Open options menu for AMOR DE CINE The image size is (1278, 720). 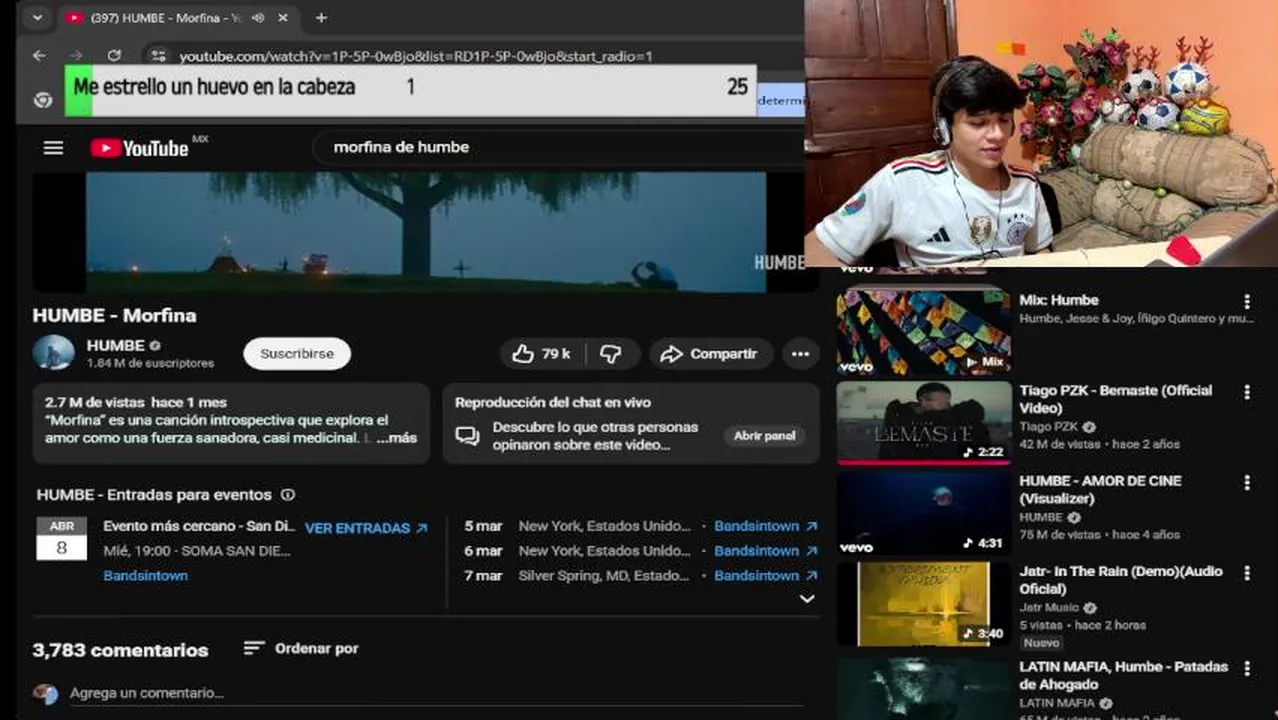[x=1247, y=482]
